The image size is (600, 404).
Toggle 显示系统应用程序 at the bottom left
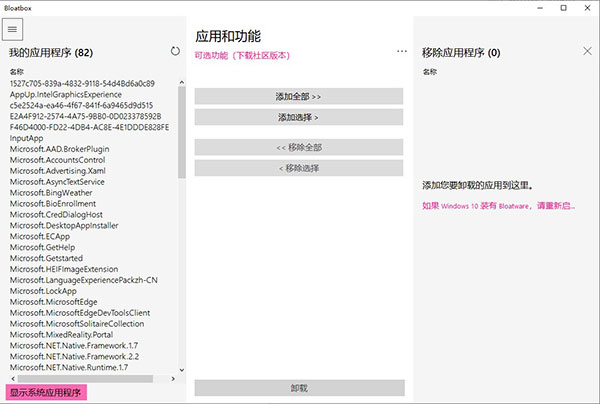pyautogui.click(x=45, y=393)
